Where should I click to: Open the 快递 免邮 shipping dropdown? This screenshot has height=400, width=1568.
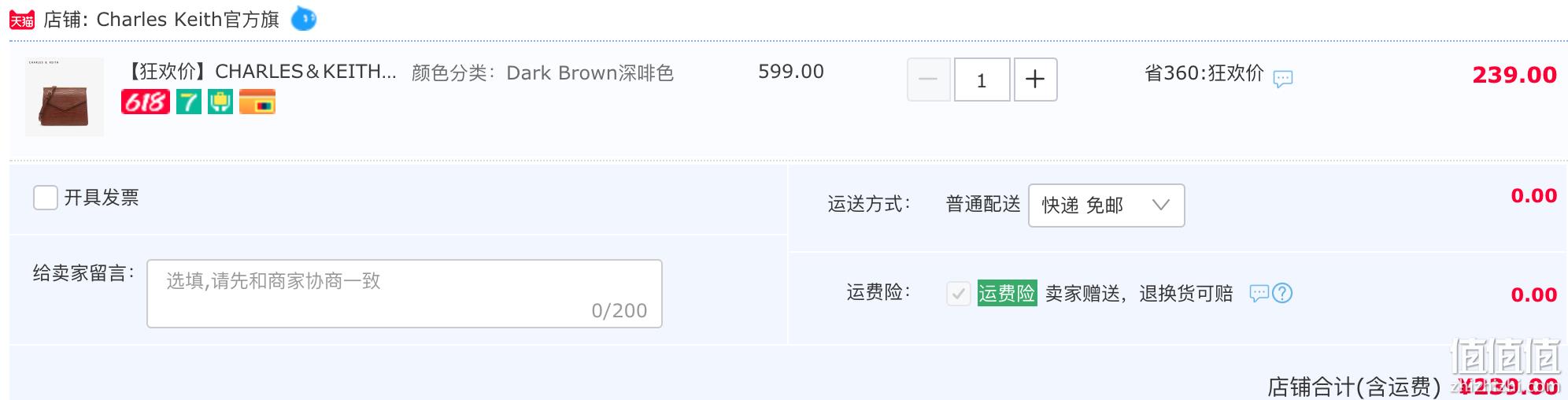tap(1106, 206)
